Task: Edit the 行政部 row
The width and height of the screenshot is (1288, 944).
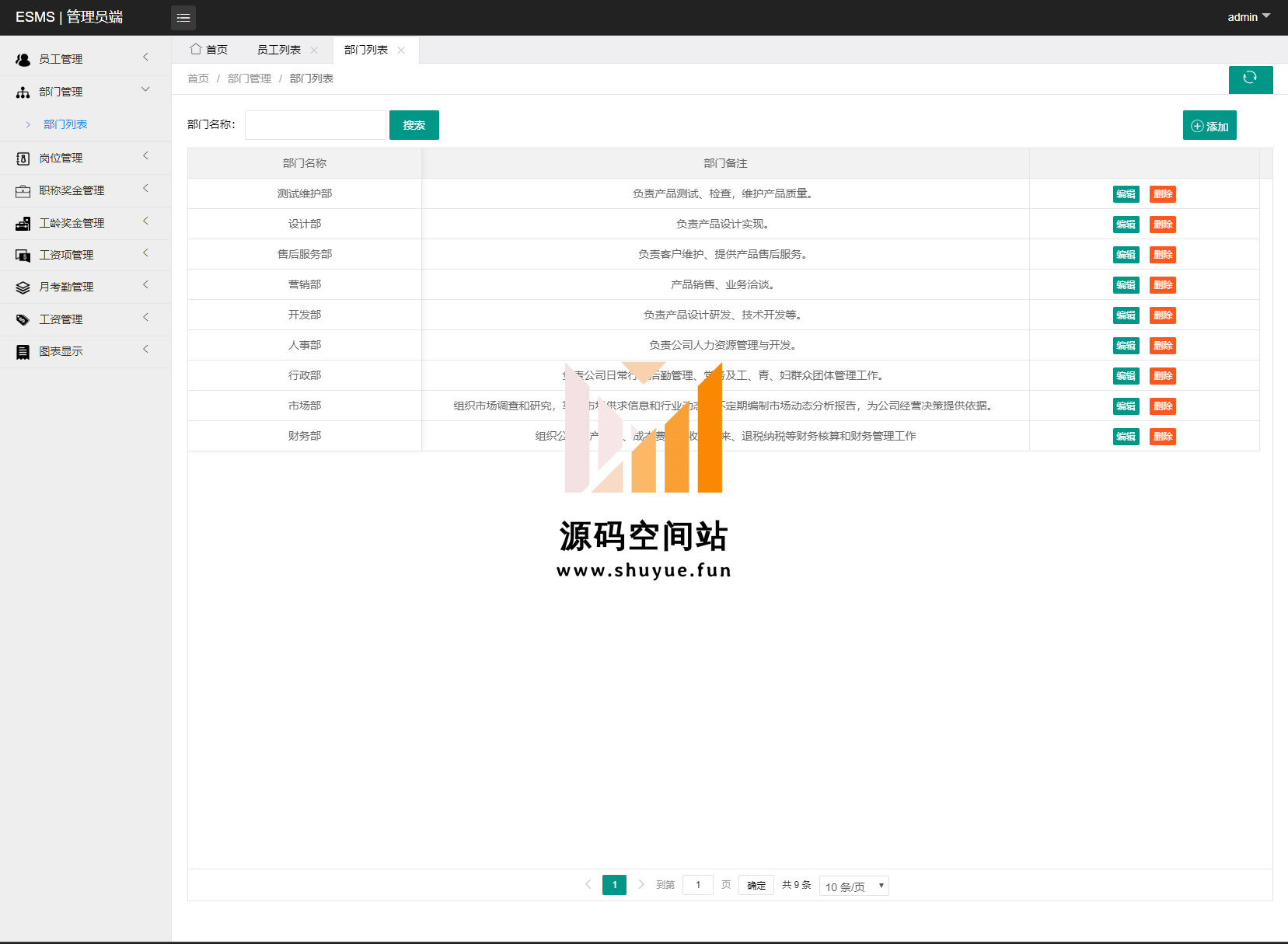Action: pos(1126,376)
